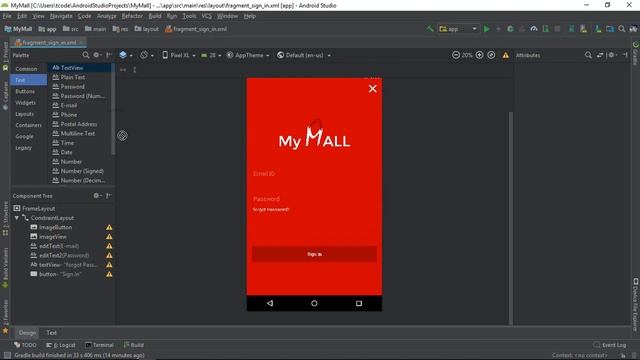Open the Event Log
Image resolution: width=640 pixels, height=360 pixels.
610,345
